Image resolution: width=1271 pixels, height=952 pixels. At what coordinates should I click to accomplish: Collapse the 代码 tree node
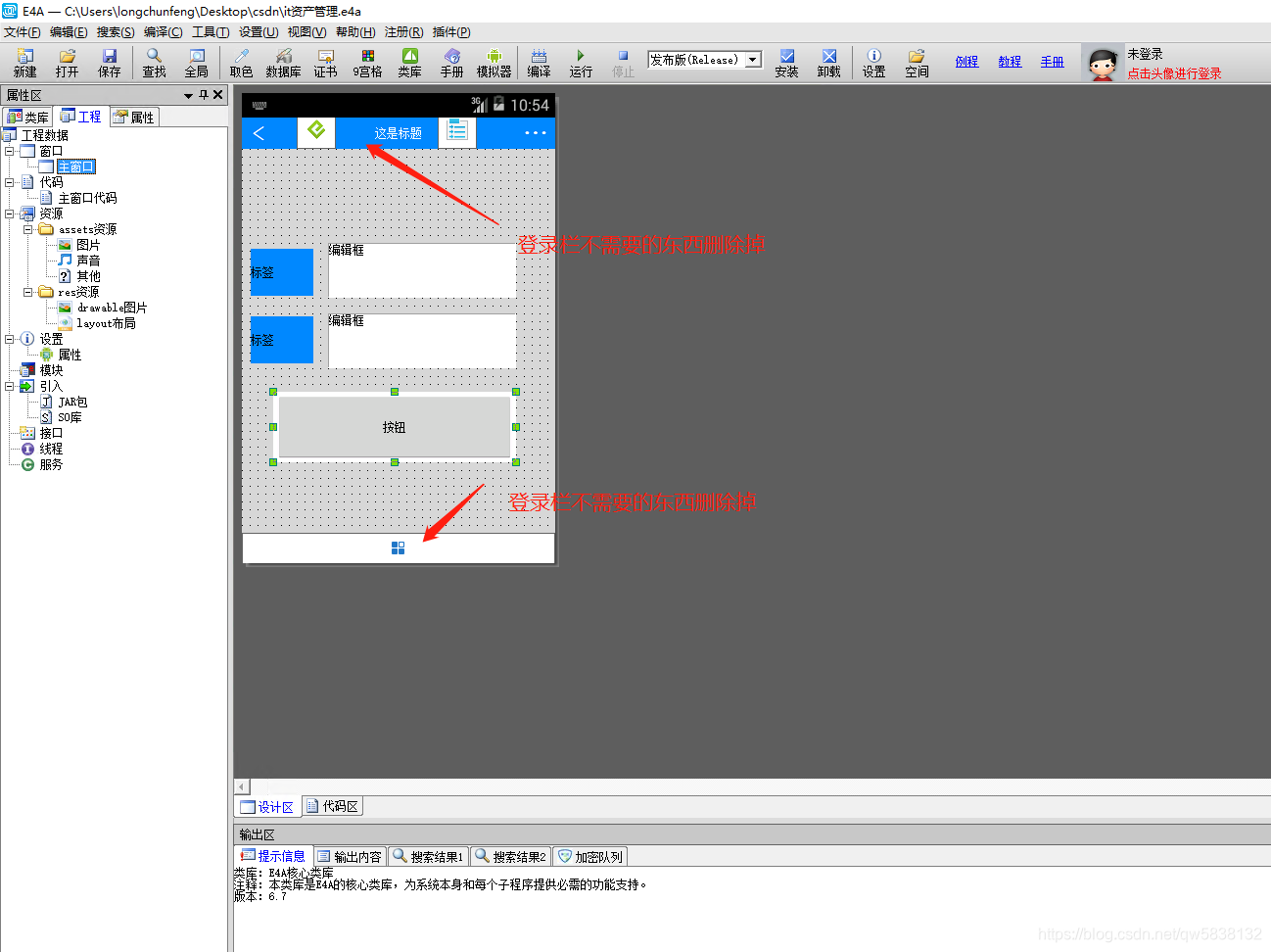(x=9, y=182)
